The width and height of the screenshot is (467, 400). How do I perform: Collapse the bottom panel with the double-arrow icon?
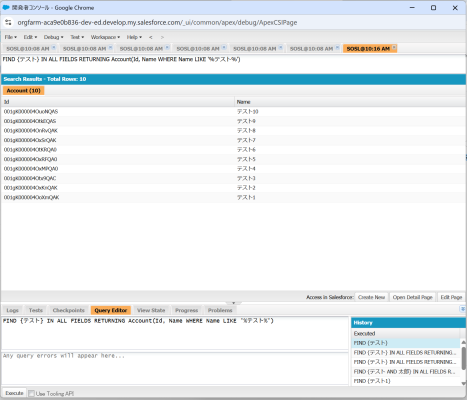(463, 309)
